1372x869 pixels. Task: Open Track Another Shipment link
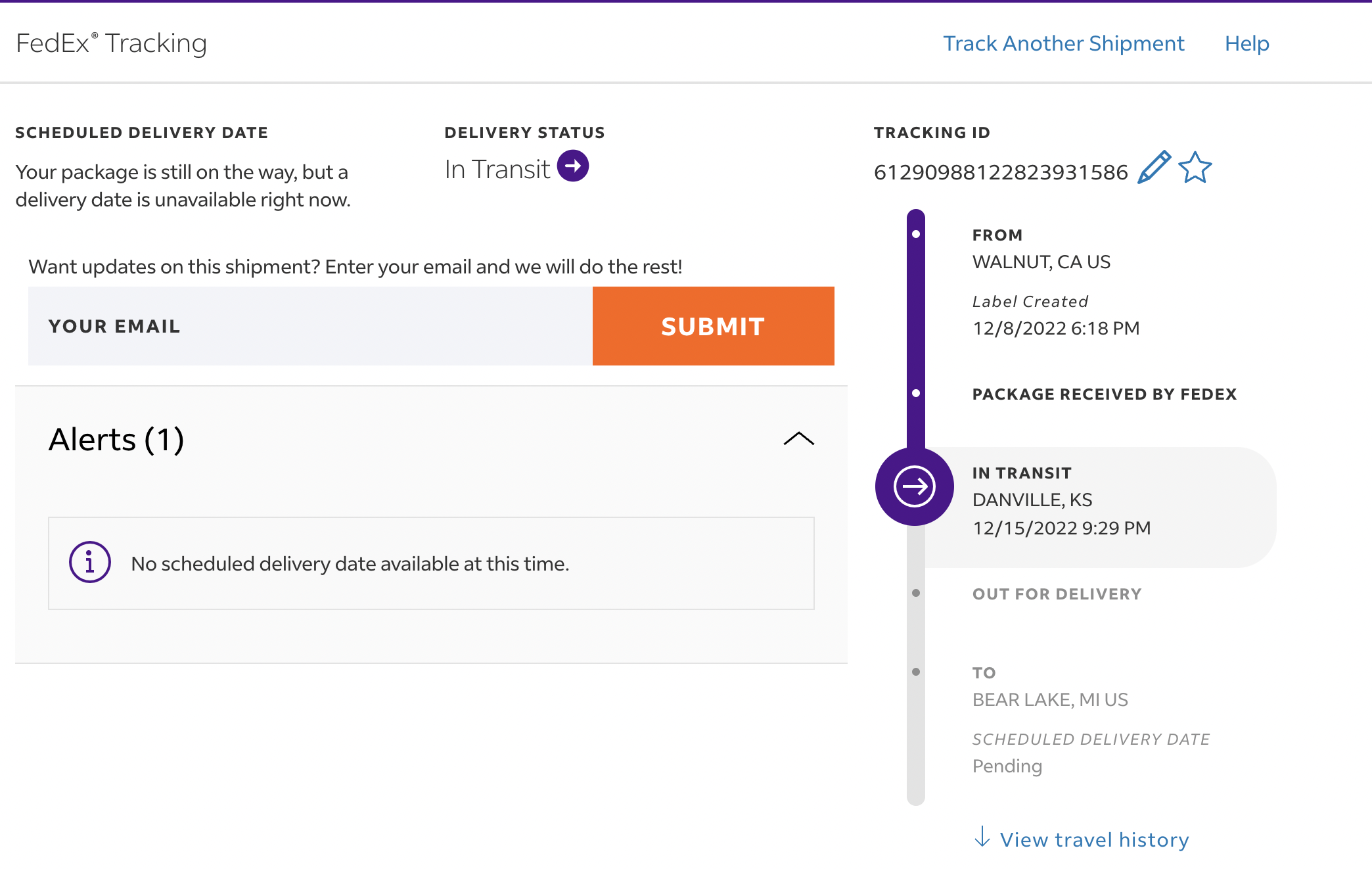coord(1063,43)
